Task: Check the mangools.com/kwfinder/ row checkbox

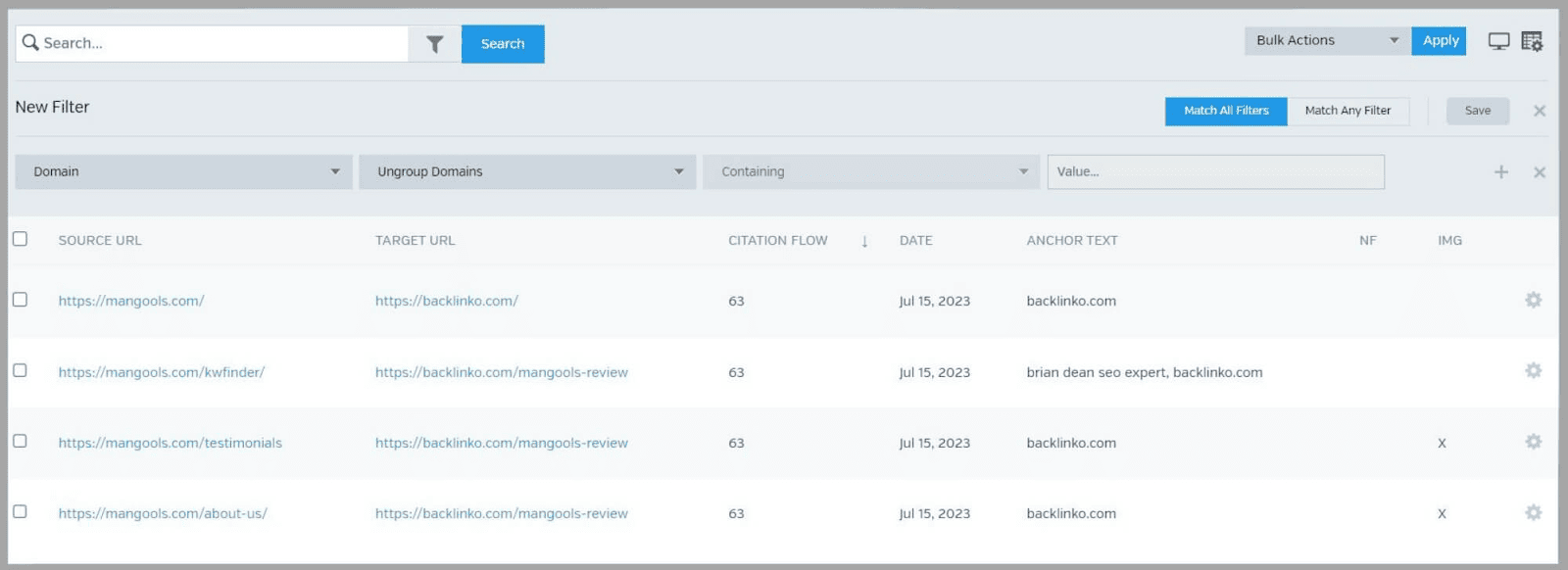Action: [x=20, y=370]
